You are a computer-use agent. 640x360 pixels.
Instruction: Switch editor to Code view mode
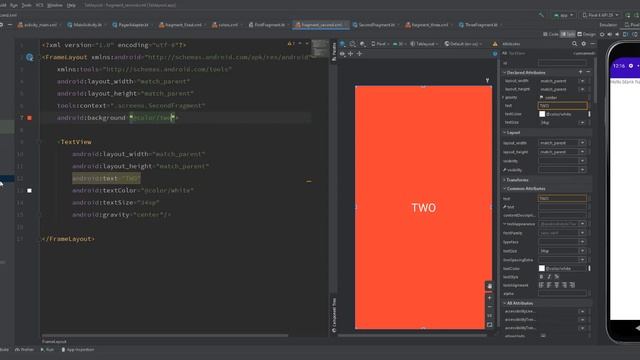point(551,34)
